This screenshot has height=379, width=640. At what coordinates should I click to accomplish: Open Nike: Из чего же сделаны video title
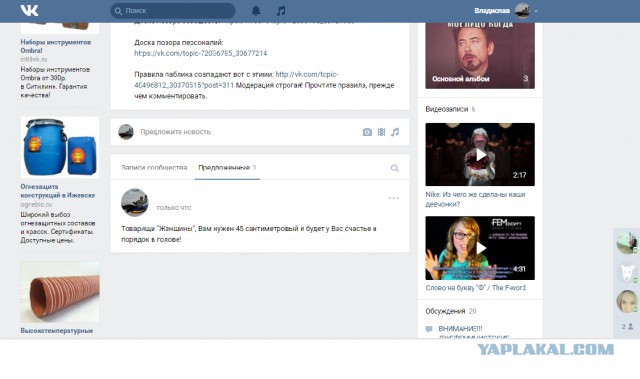point(475,199)
